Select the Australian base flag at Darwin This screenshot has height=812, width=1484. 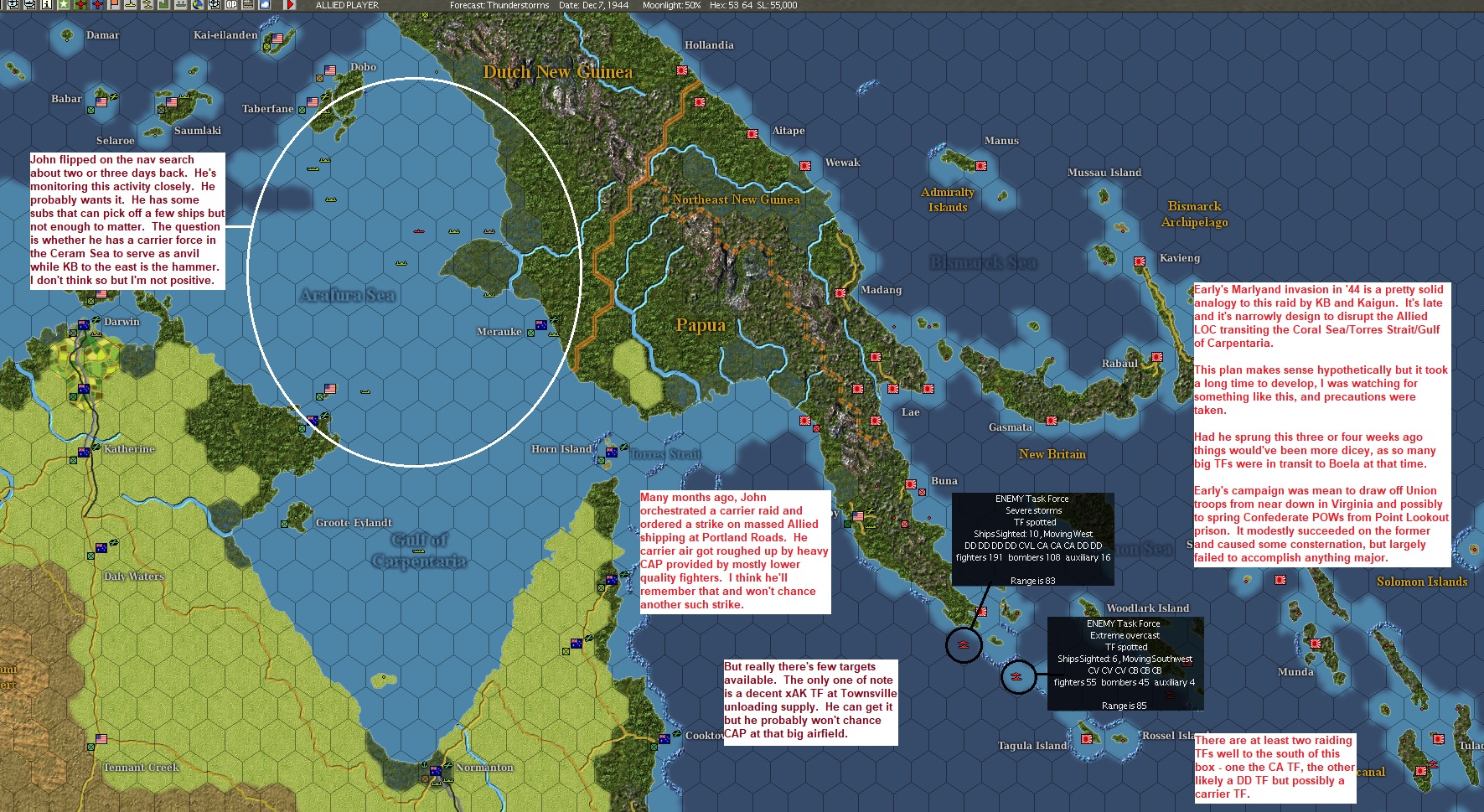[84, 325]
